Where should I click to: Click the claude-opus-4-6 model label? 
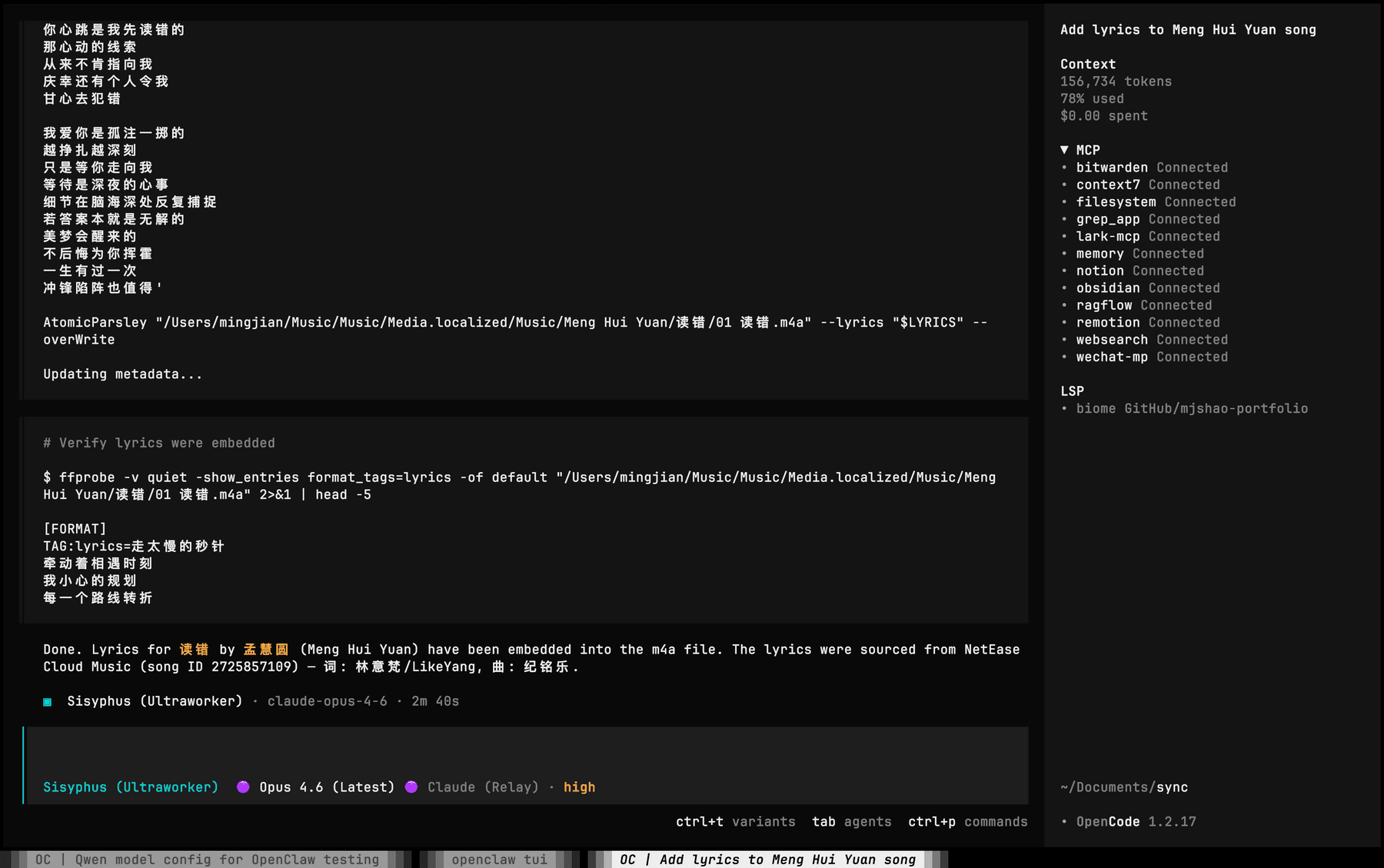tap(327, 701)
